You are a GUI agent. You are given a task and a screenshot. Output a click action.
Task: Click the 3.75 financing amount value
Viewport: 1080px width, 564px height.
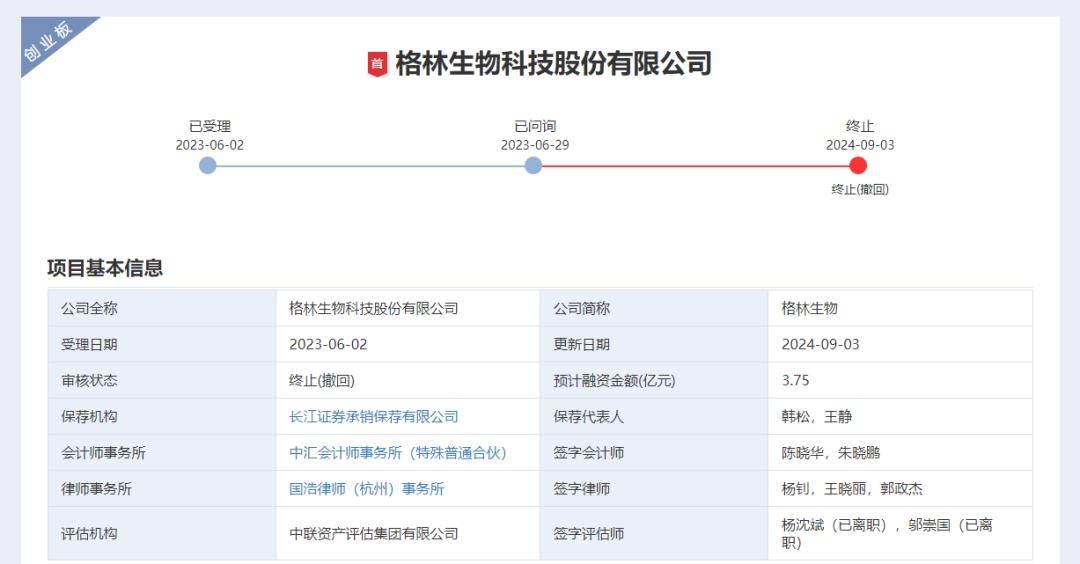(796, 380)
